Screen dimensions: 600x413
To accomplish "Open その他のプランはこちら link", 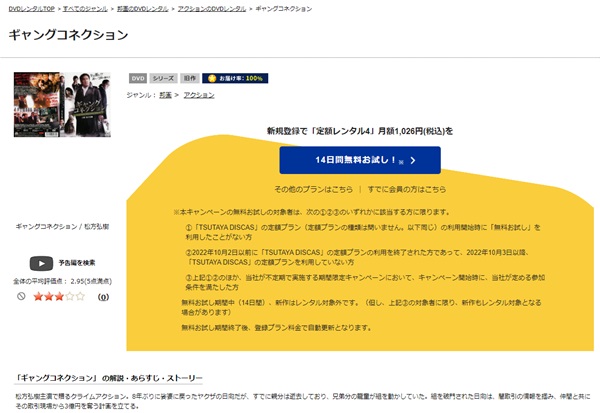I will click(313, 189).
